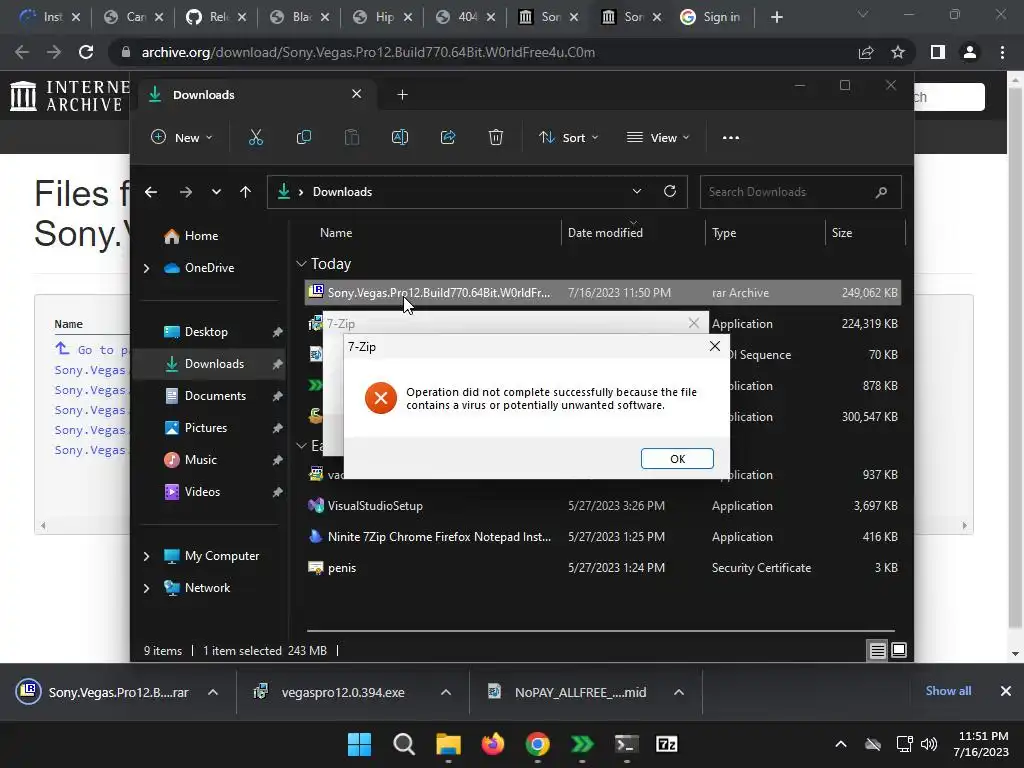Switch to large thumbnails view icon
The height and width of the screenshot is (768, 1024).
[899, 650]
